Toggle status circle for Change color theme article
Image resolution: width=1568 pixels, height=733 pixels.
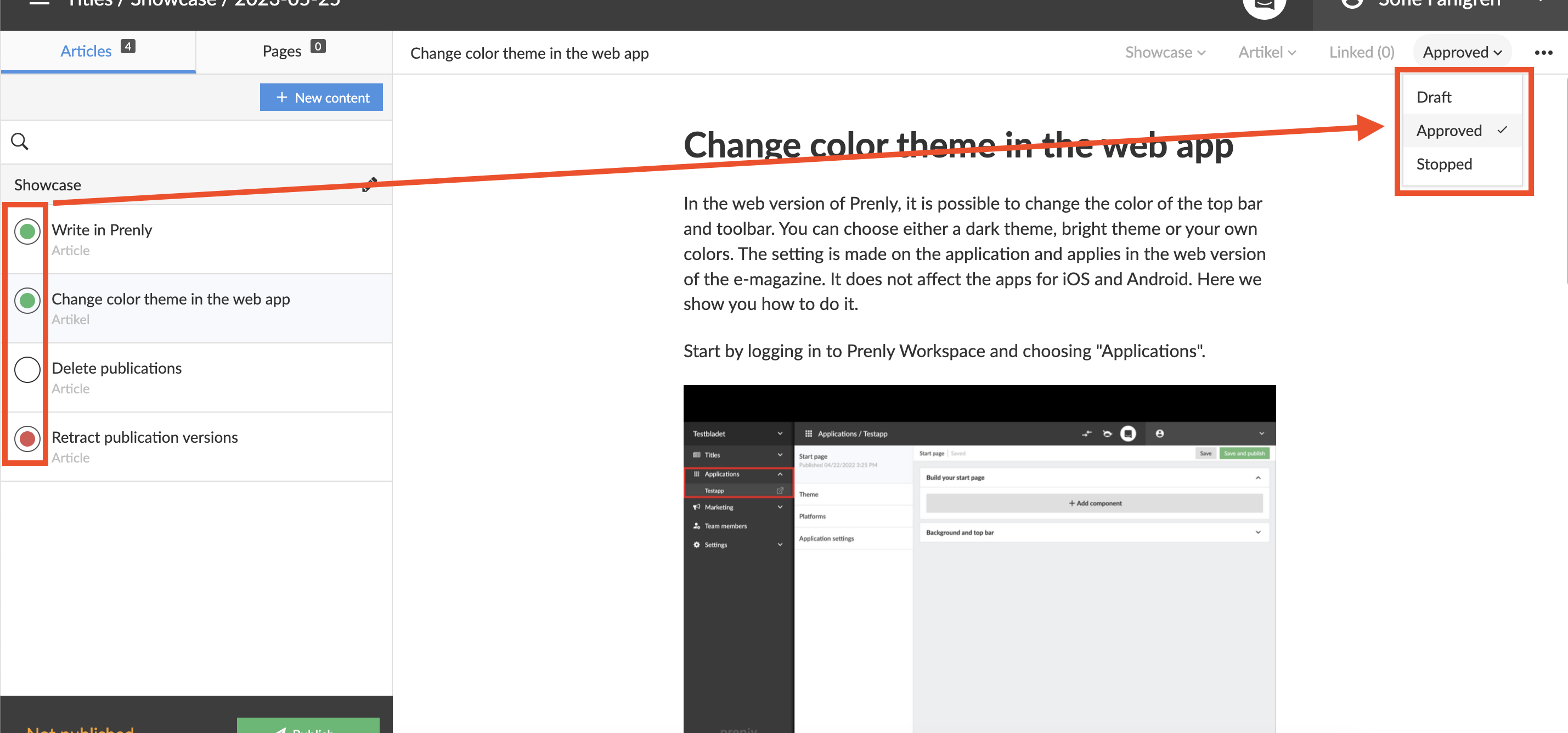27,301
